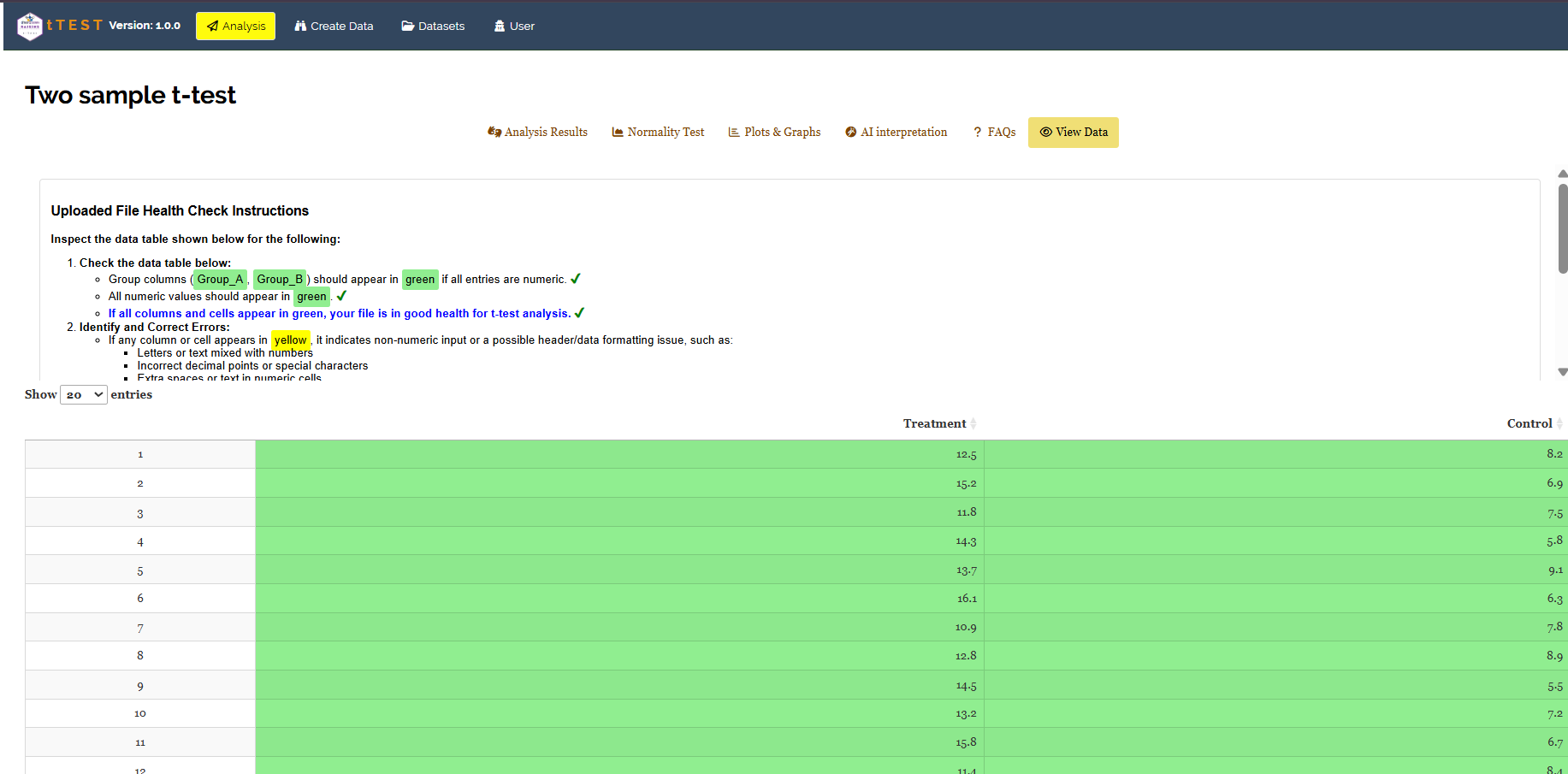Click the instructions panel scroll down arrow
Viewport: 1568px width, 774px height.
pos(1563,372)
